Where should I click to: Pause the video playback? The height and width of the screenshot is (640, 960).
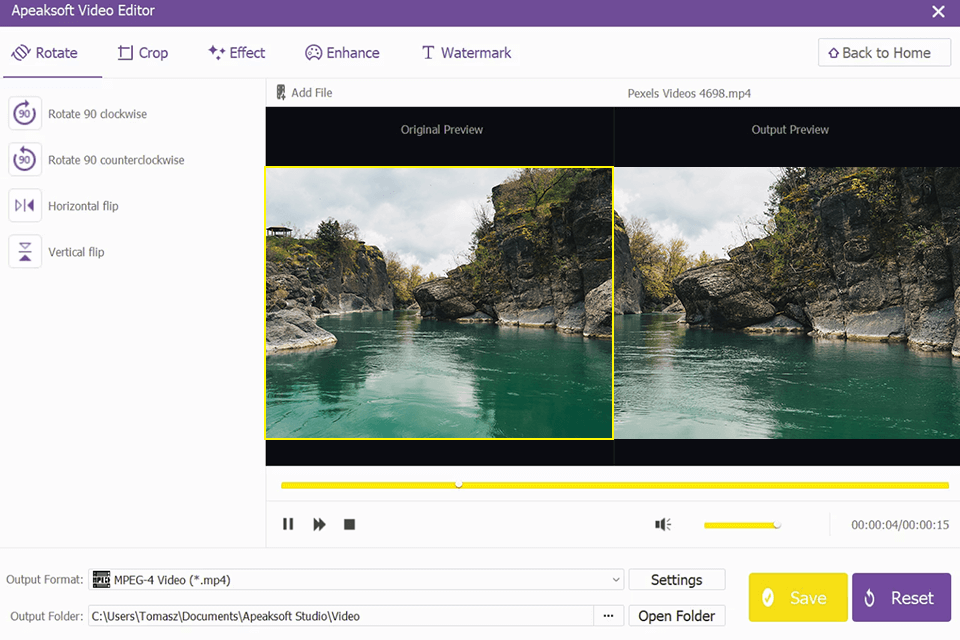click(x=288, y=523)
